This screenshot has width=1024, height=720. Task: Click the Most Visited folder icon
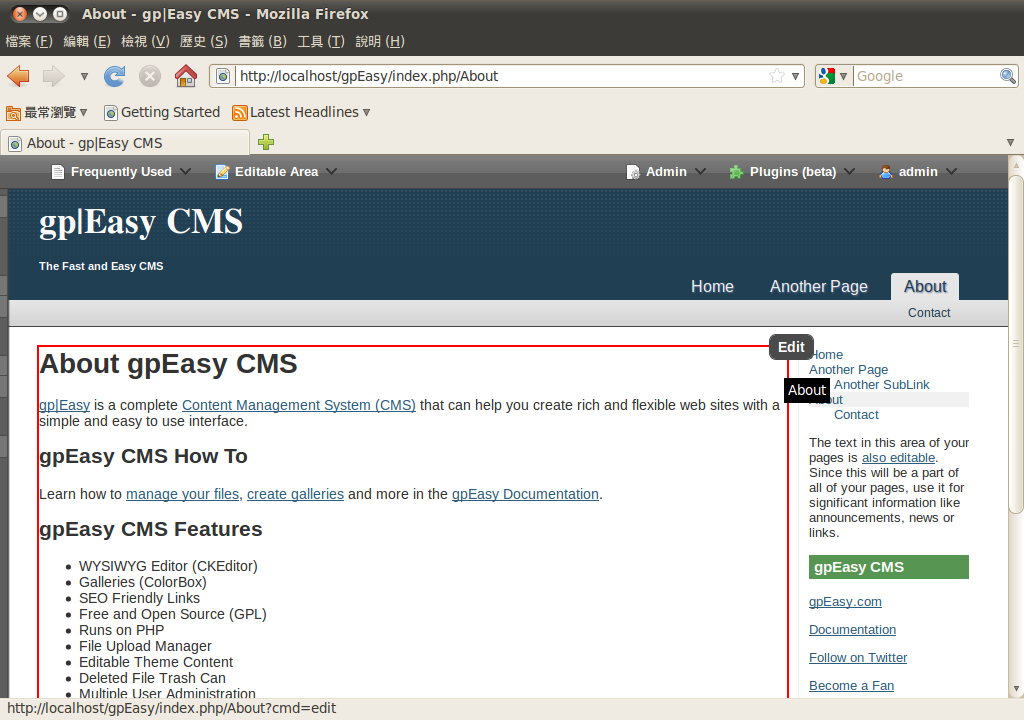pos(13,113)
